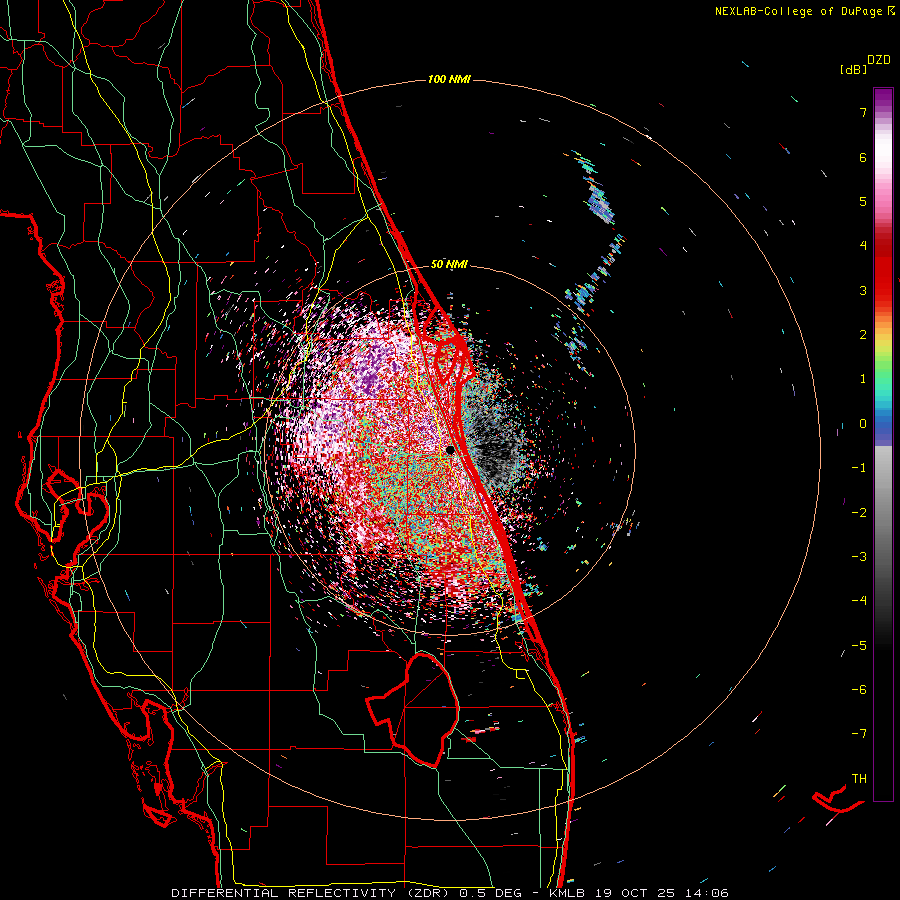
Task: Click the 6 value on the color scale
Action: [863, 157]
